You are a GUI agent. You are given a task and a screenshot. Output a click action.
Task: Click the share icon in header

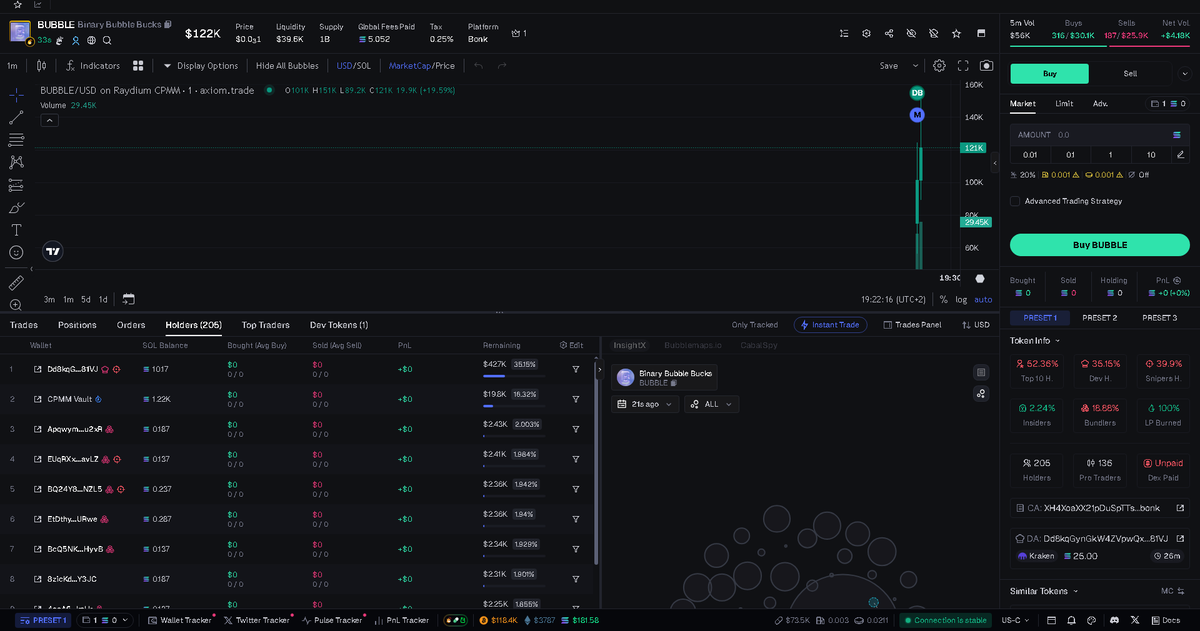[889, 33]
